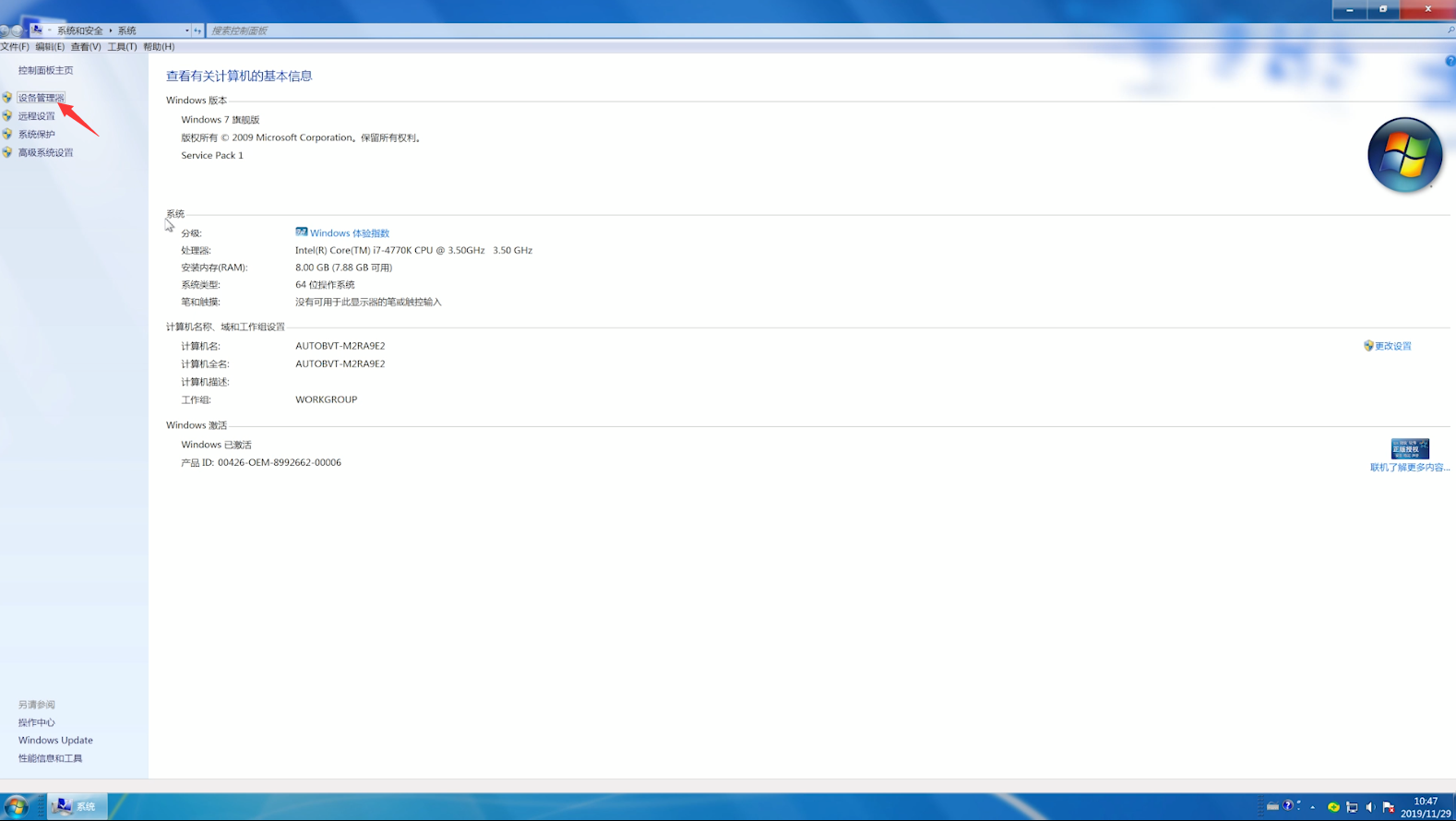Select the 8.00 GB RAM value

[x=343, y=268]
